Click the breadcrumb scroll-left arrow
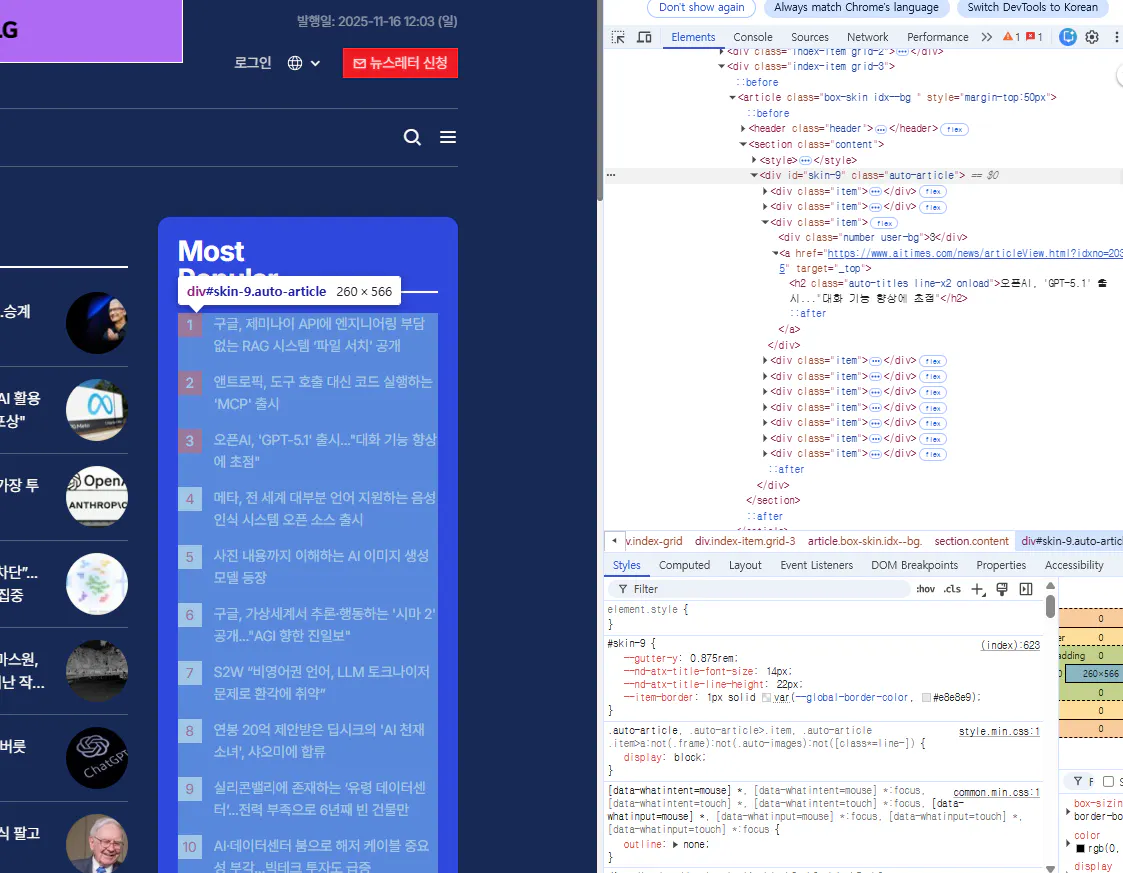The height and width of the screenshot is (873, 1123). [614, 541]
